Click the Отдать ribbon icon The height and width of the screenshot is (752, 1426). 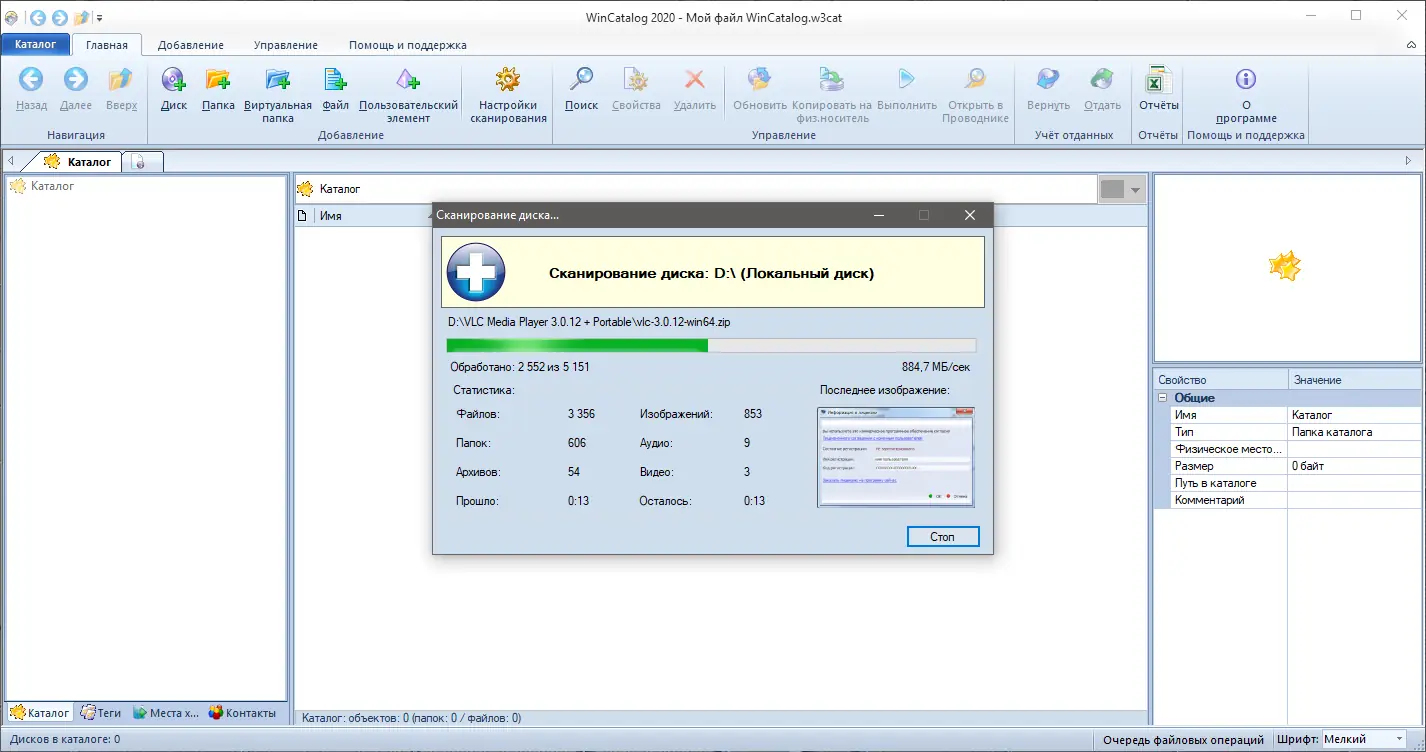click(x=1102, y=80)
